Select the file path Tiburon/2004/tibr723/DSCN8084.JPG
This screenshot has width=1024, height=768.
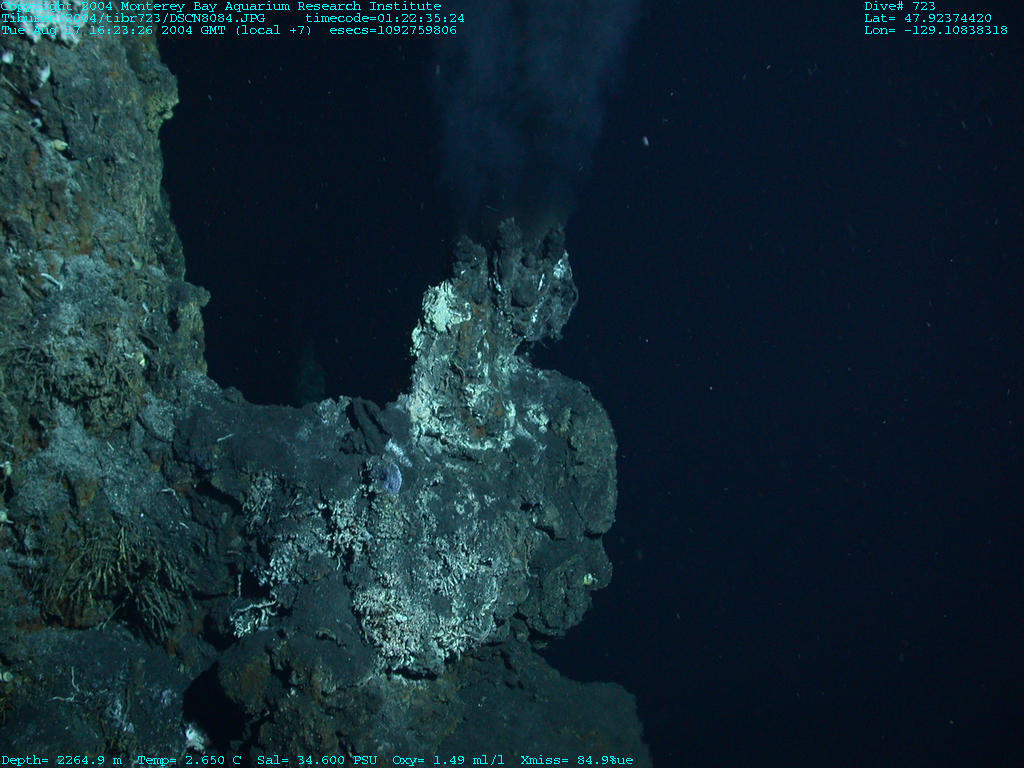tap(133, 18)
